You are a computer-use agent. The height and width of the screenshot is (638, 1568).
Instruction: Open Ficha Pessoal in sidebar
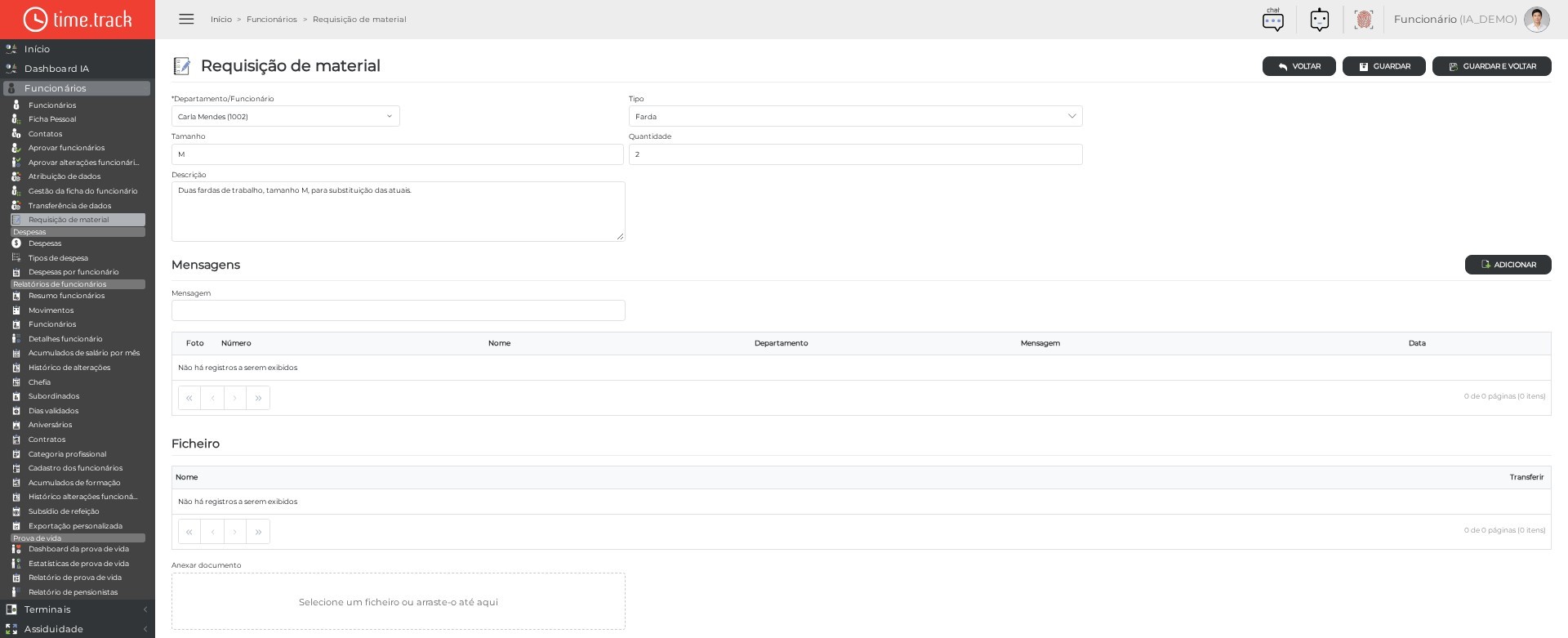coord(52,119)
